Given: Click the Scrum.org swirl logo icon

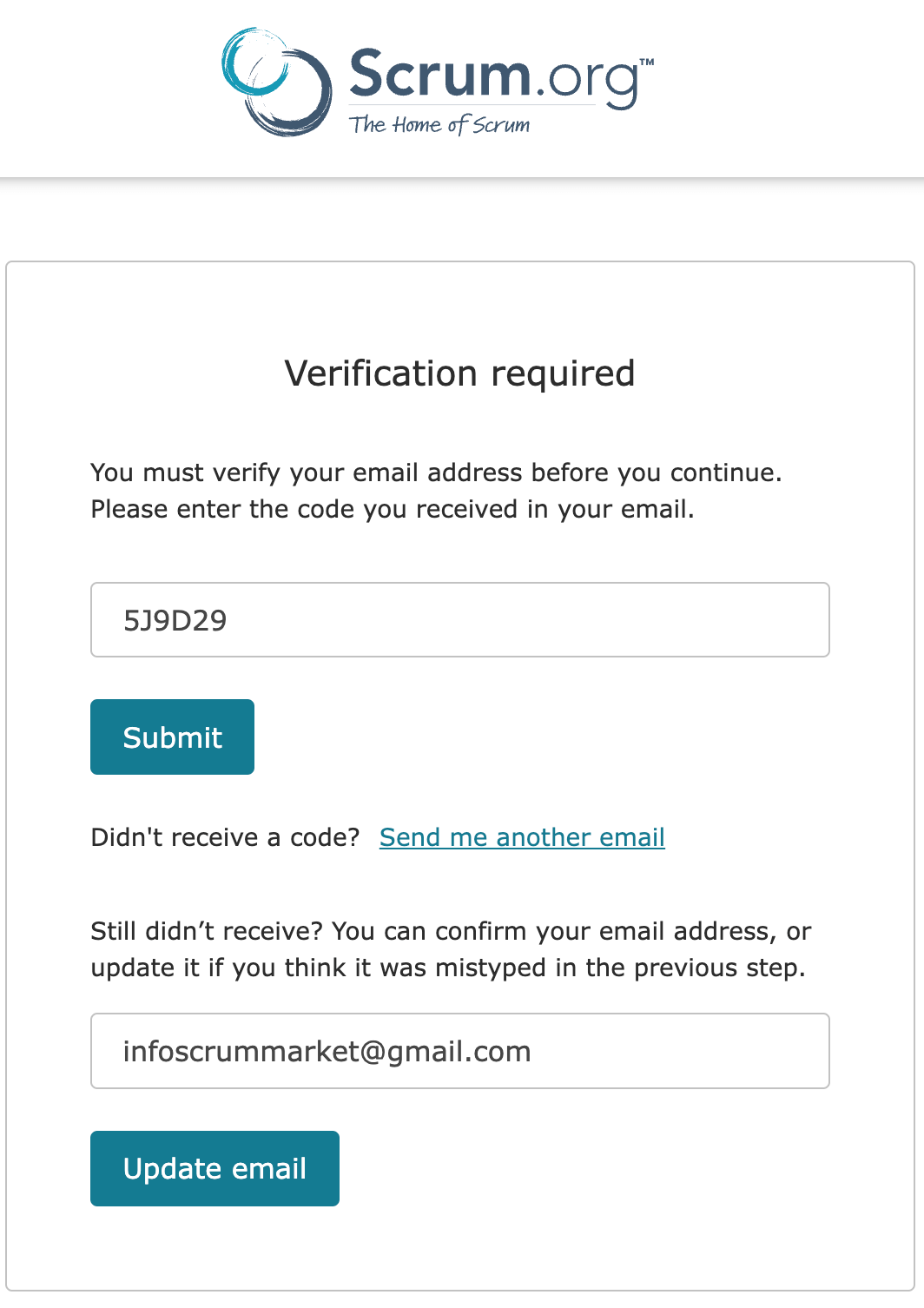Looking at the screenshot, I should point(276,83).
